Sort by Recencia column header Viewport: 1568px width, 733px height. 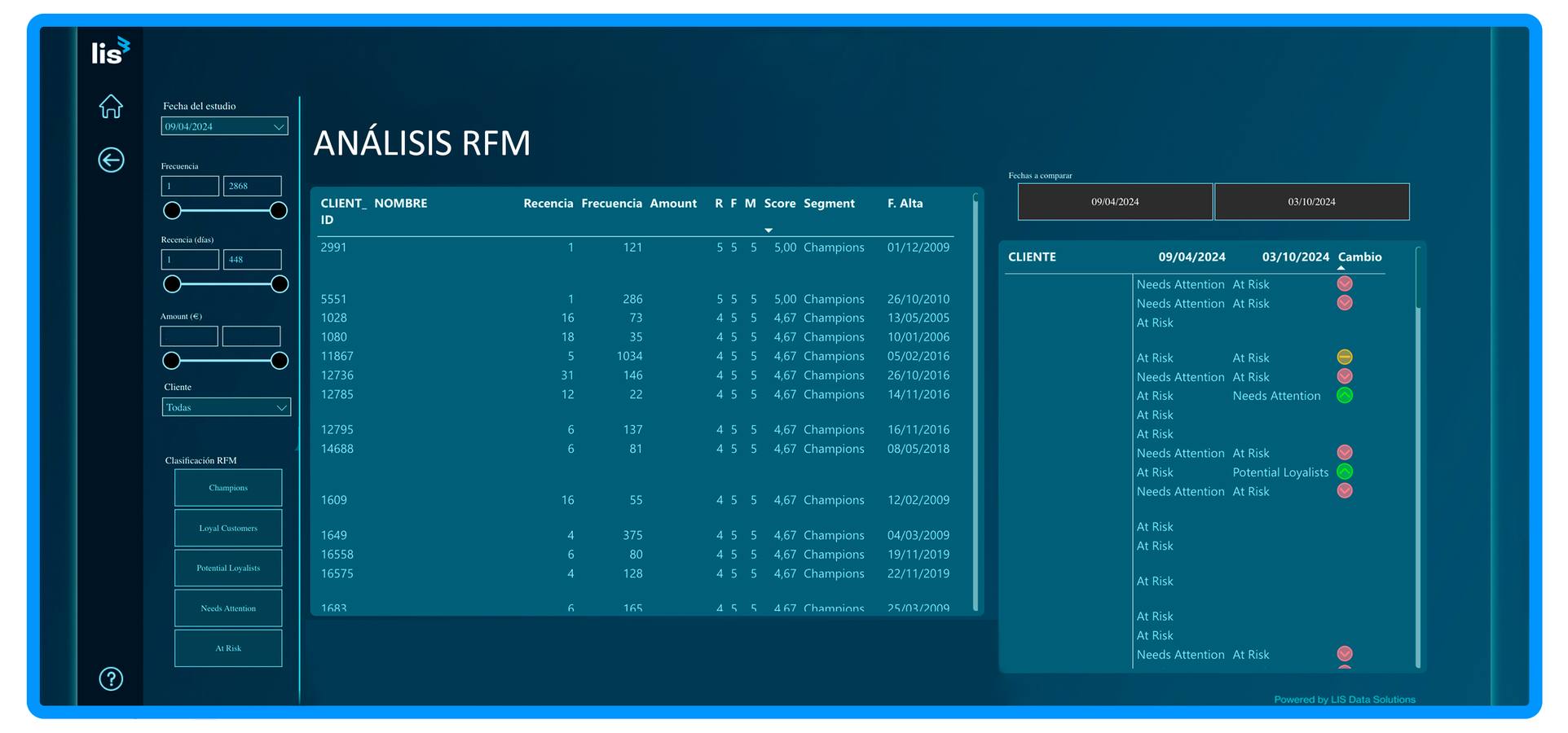[x=548, y=203]
